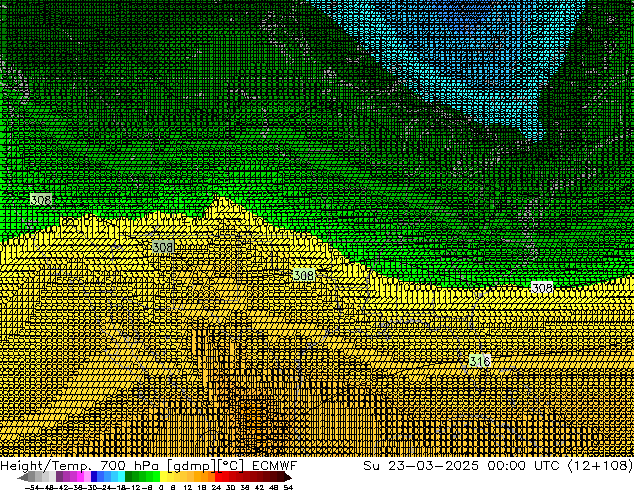Click the dark purple swatch in the legend
This screenshot has width=634, height=490.
tap(59, 477)
